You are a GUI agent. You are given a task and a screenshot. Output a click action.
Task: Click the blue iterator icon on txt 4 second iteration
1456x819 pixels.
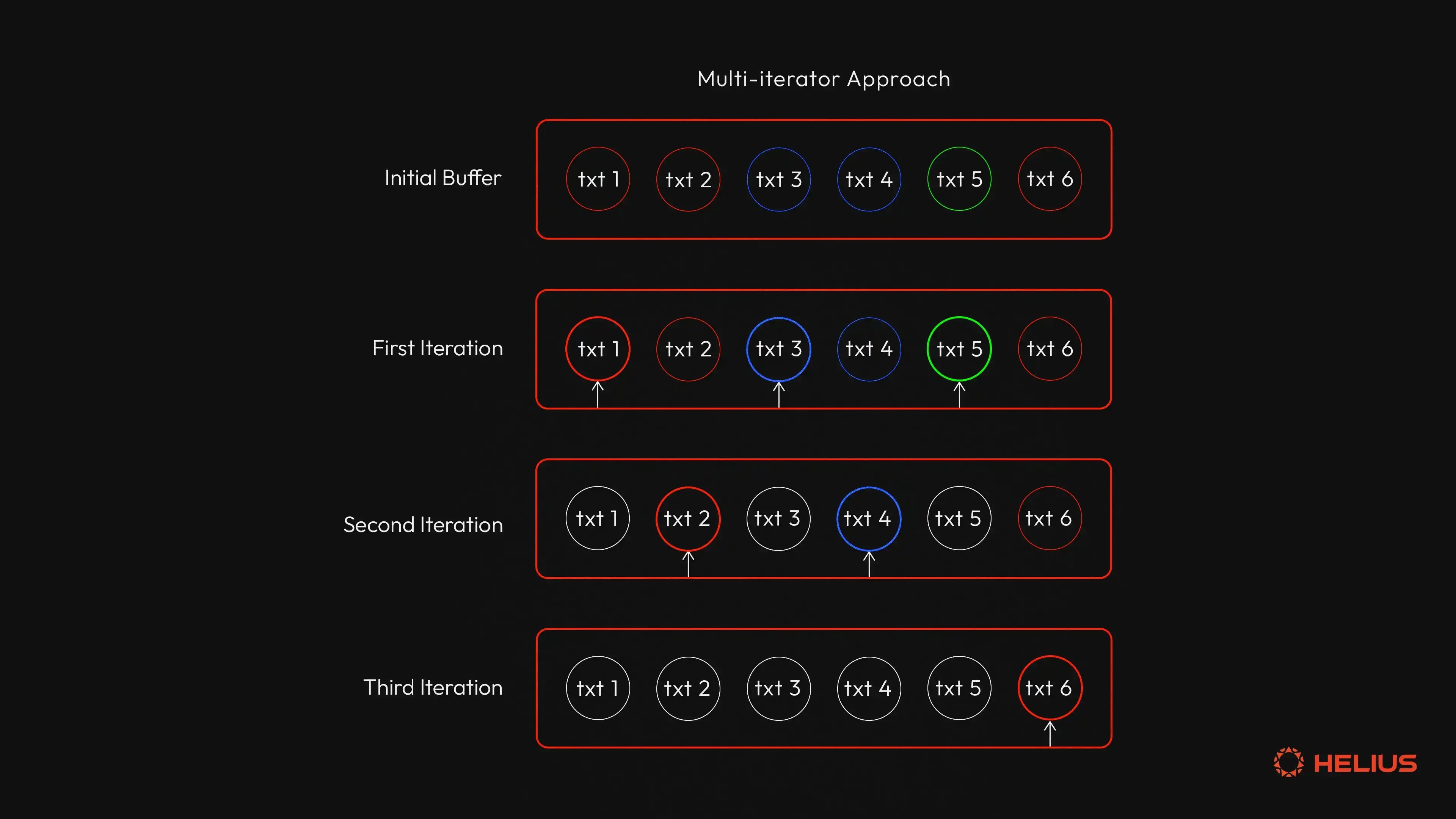(x=866, y=518)
